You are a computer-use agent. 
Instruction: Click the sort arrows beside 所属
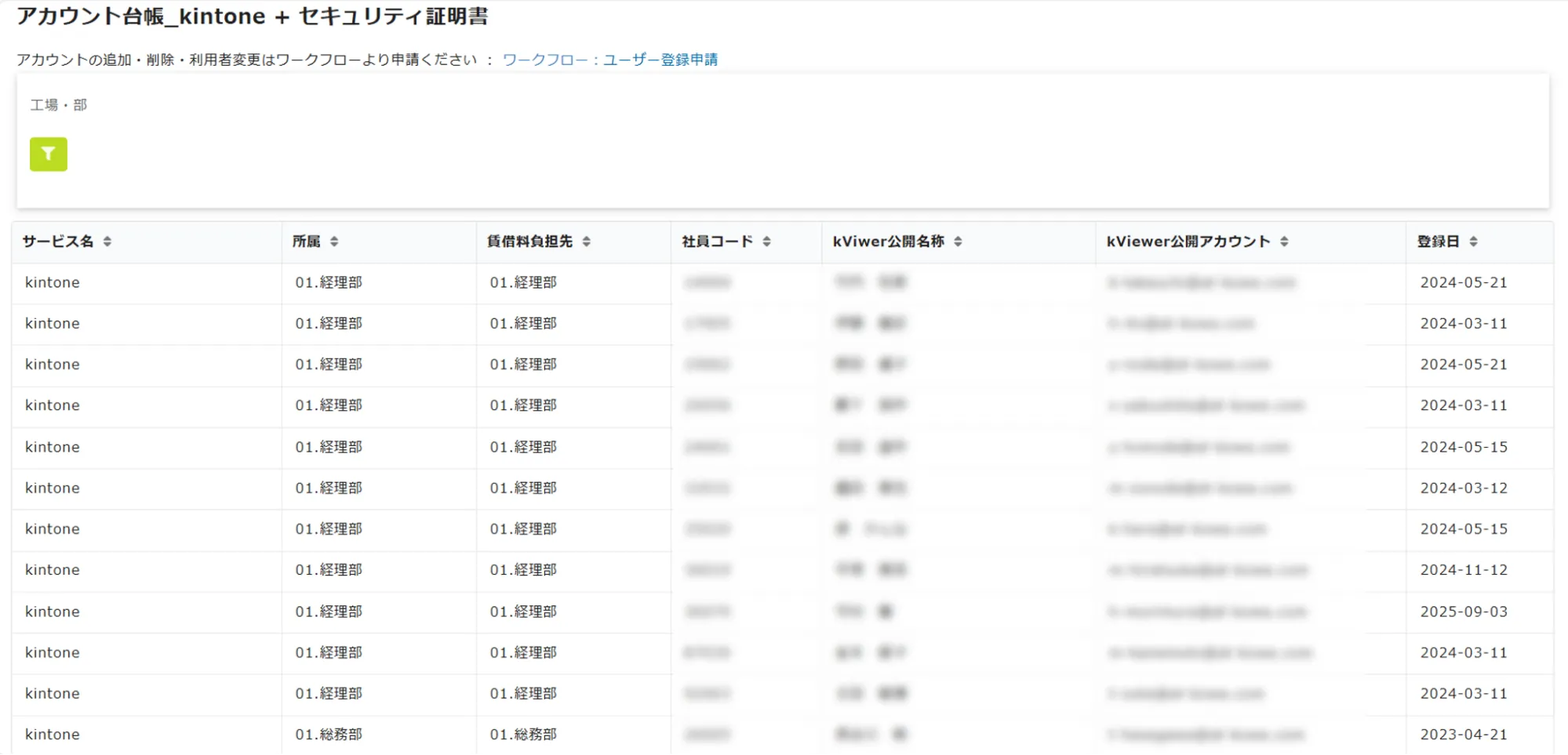334,241
